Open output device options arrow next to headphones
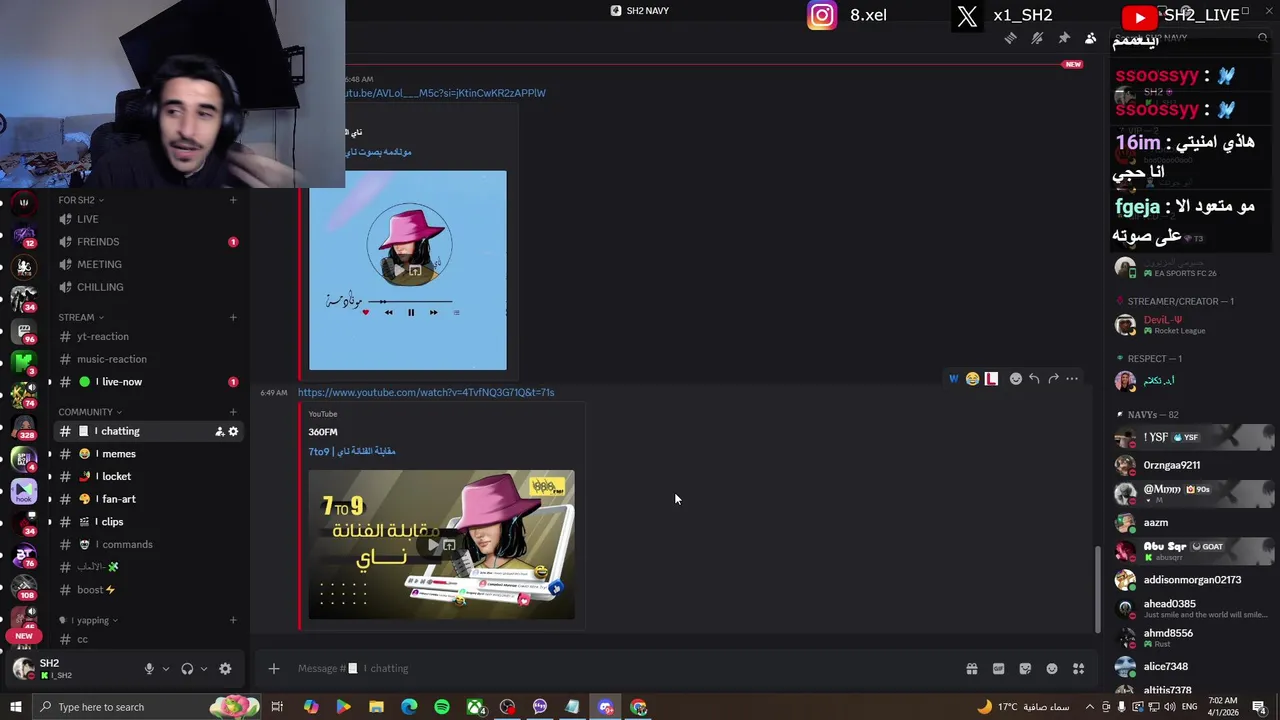This screenshot has height=720, width=1280. pos(204,669)
